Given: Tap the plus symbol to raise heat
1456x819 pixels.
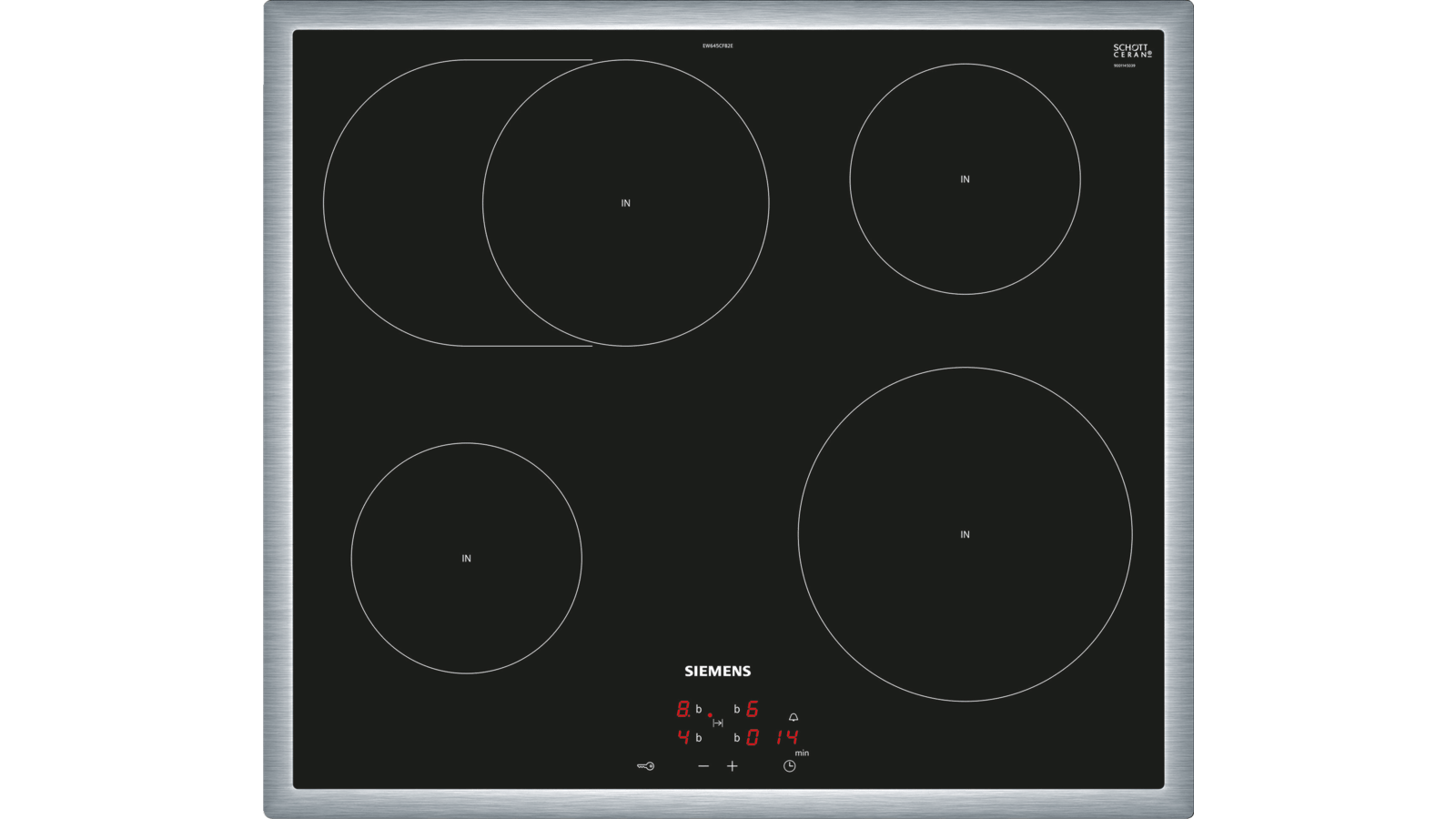Looking at the screenshot, I should click(x=733, y=766).
